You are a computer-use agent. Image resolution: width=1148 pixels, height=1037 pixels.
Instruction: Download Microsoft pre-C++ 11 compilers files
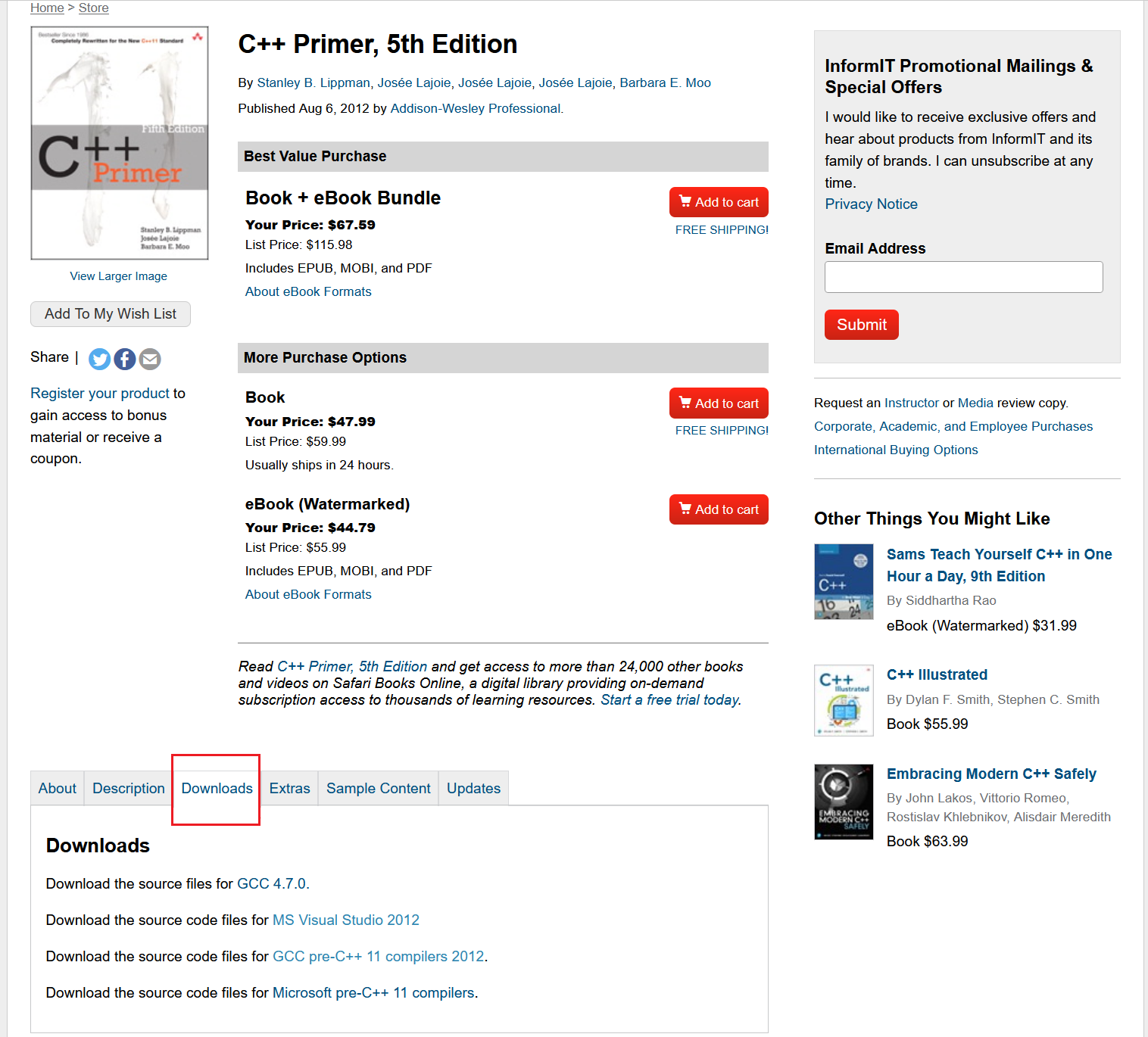point(373,992)
